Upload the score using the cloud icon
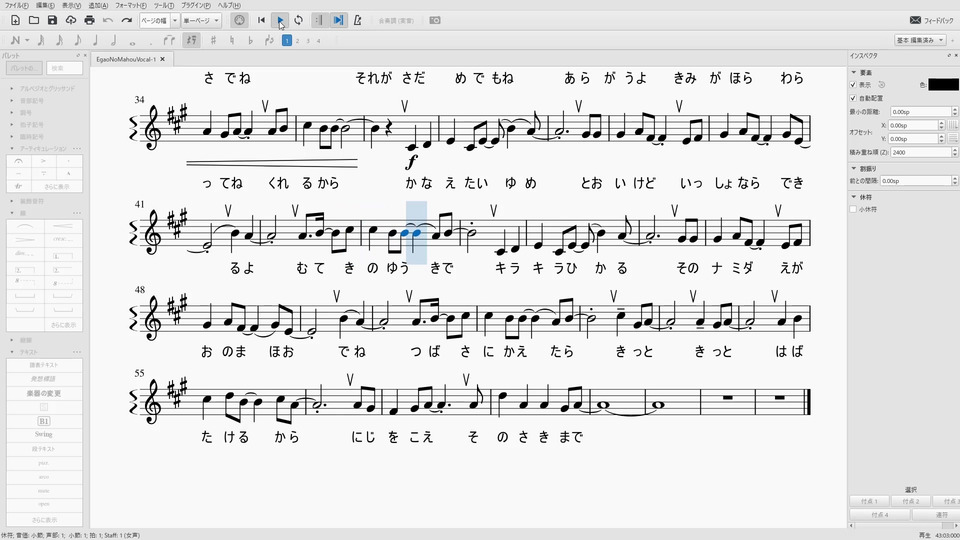Screen dimensions: 960x540 coord(71,20)
